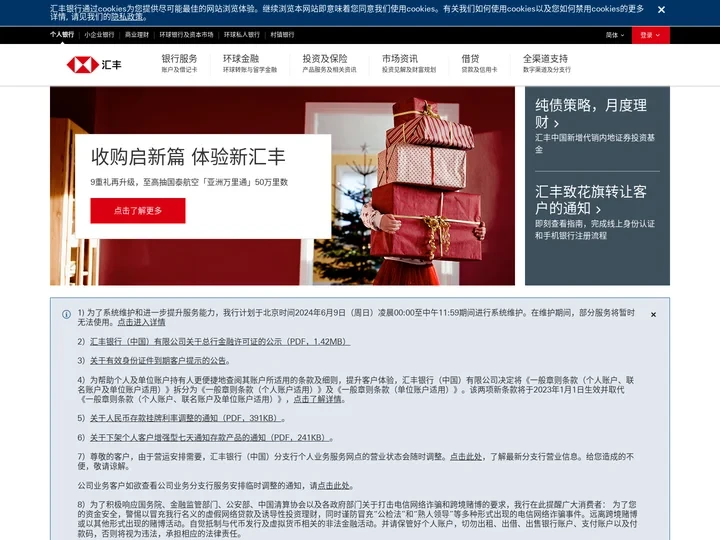Open 环球私人银行 section
Screen dimensions: 720x540
[x=242, y=35]
